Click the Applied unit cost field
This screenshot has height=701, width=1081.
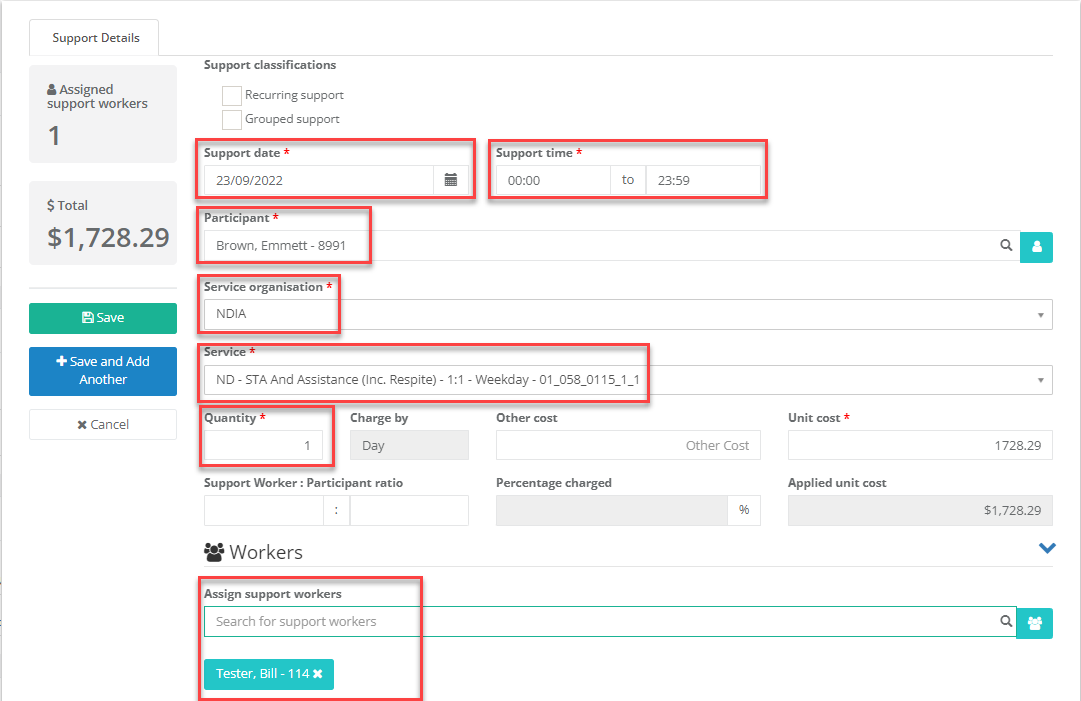tap(920, 511)
